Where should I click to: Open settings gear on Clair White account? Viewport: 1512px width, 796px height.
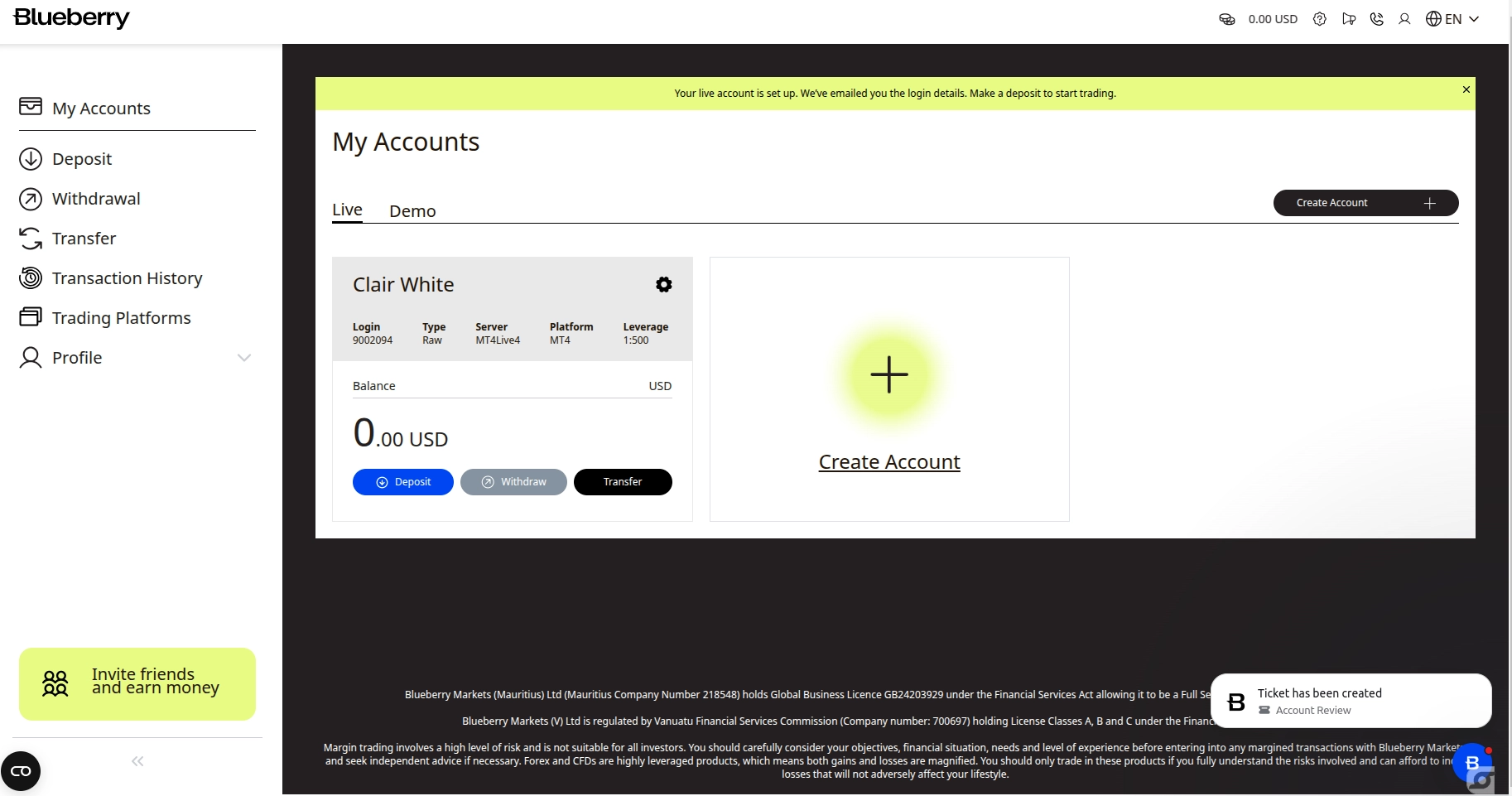pos(663,285)
